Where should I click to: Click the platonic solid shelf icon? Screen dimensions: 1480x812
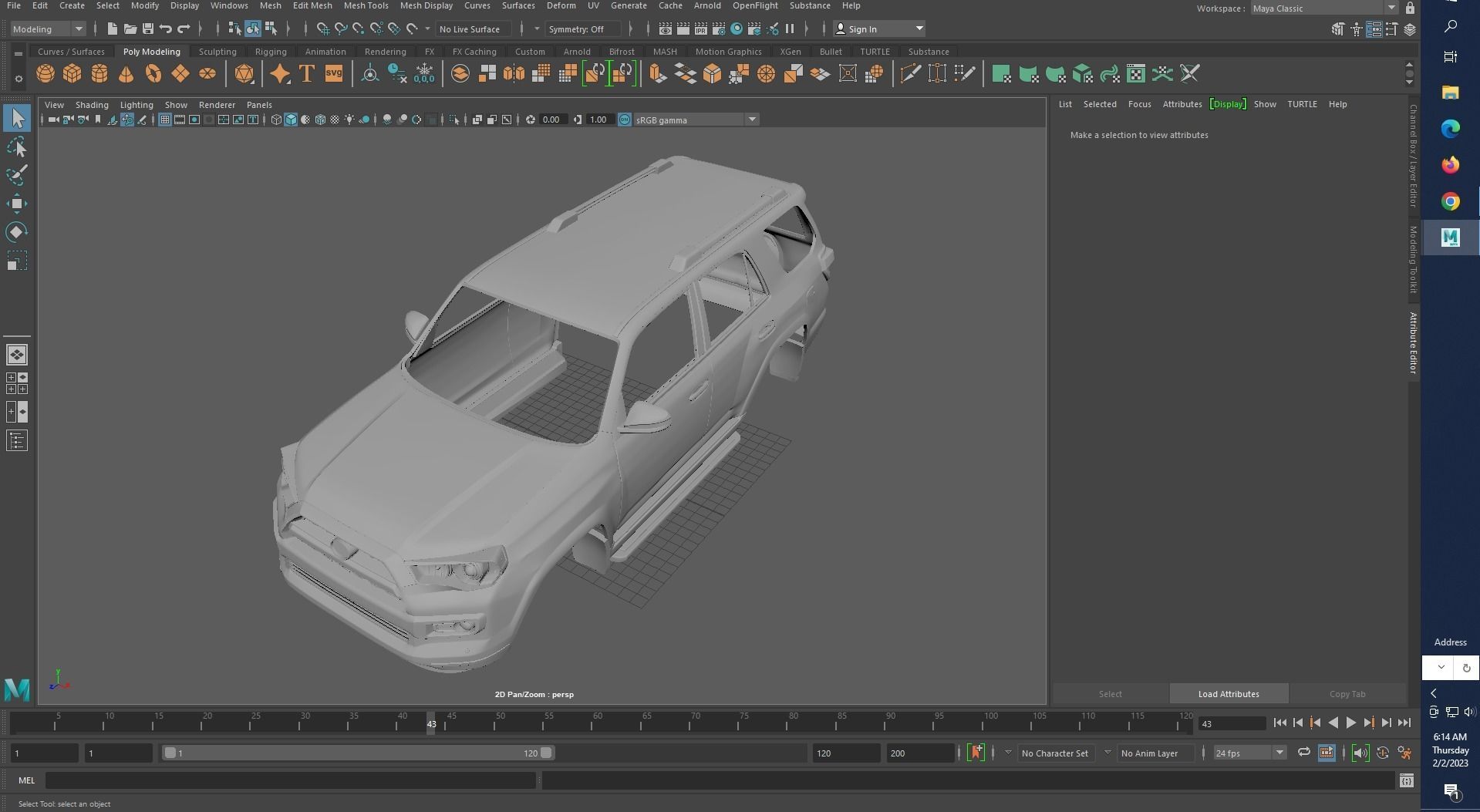point(244,74)
